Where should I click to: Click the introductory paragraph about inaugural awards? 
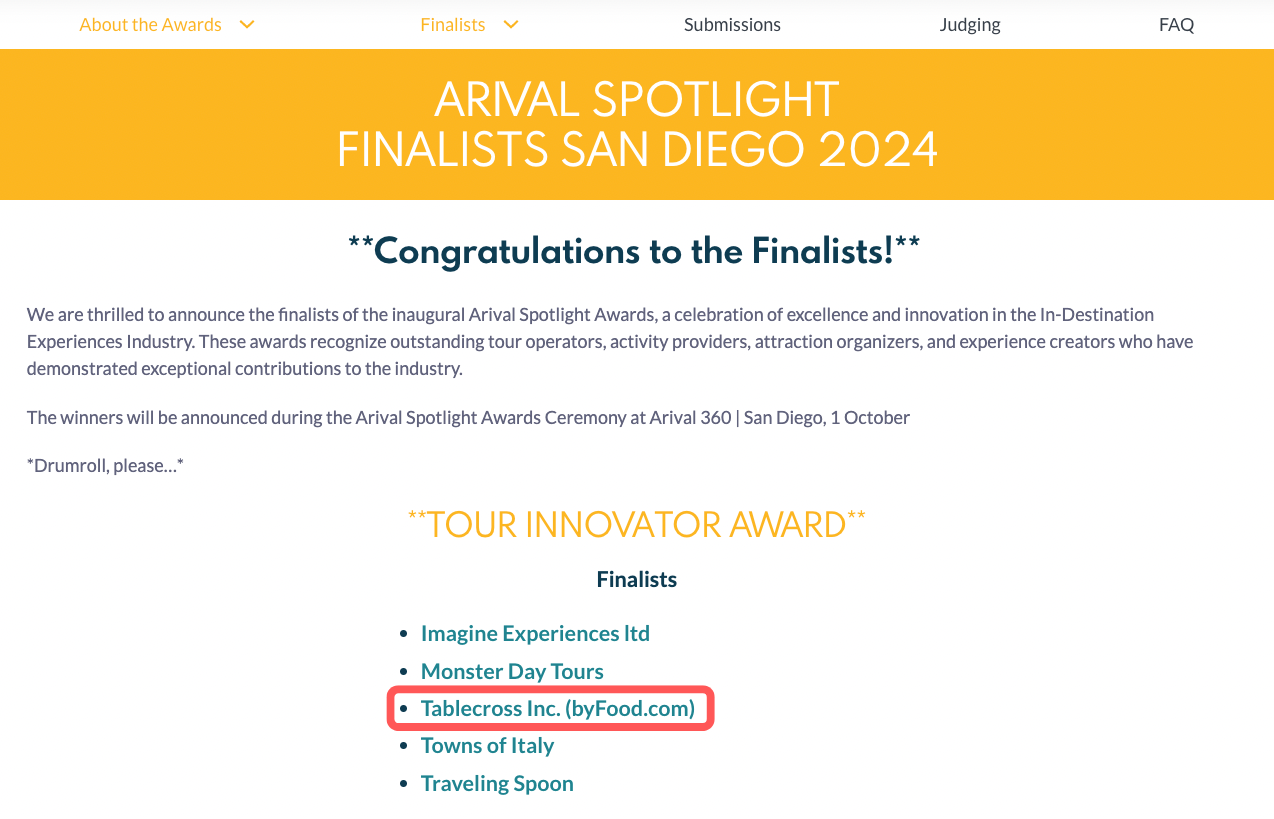point(612,341)
